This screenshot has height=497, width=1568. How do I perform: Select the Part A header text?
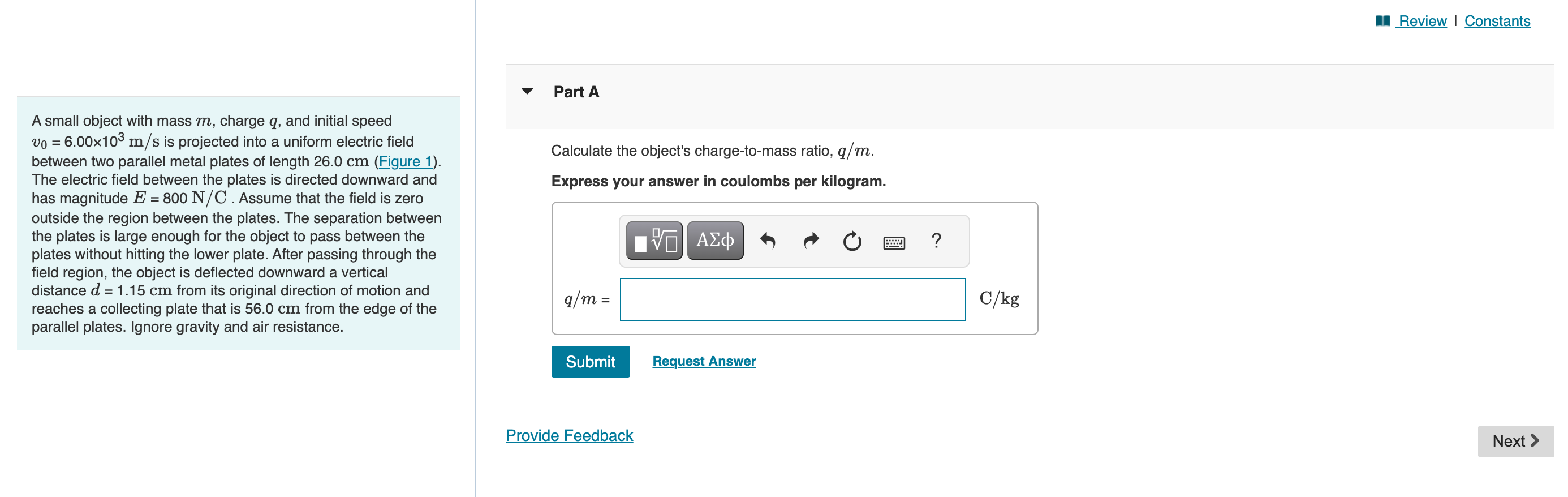tap(576, 91)
